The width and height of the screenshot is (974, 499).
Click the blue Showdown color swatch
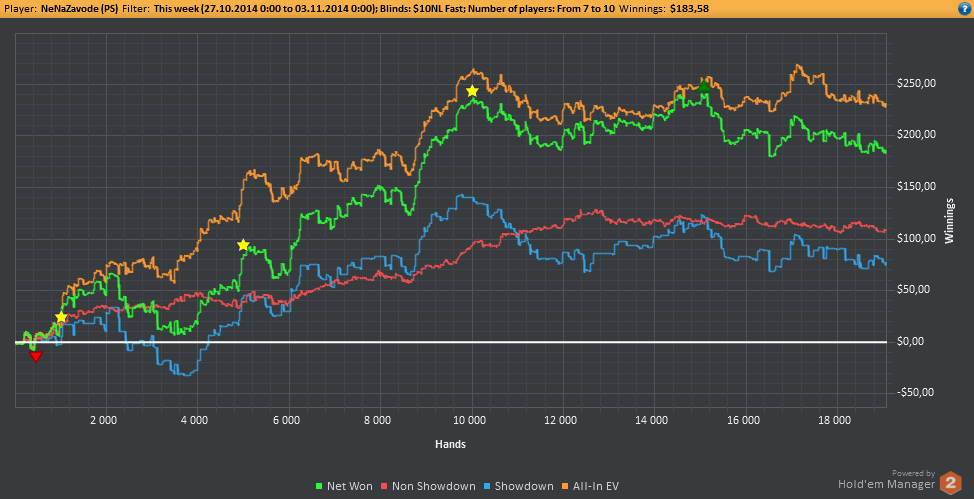488,487
